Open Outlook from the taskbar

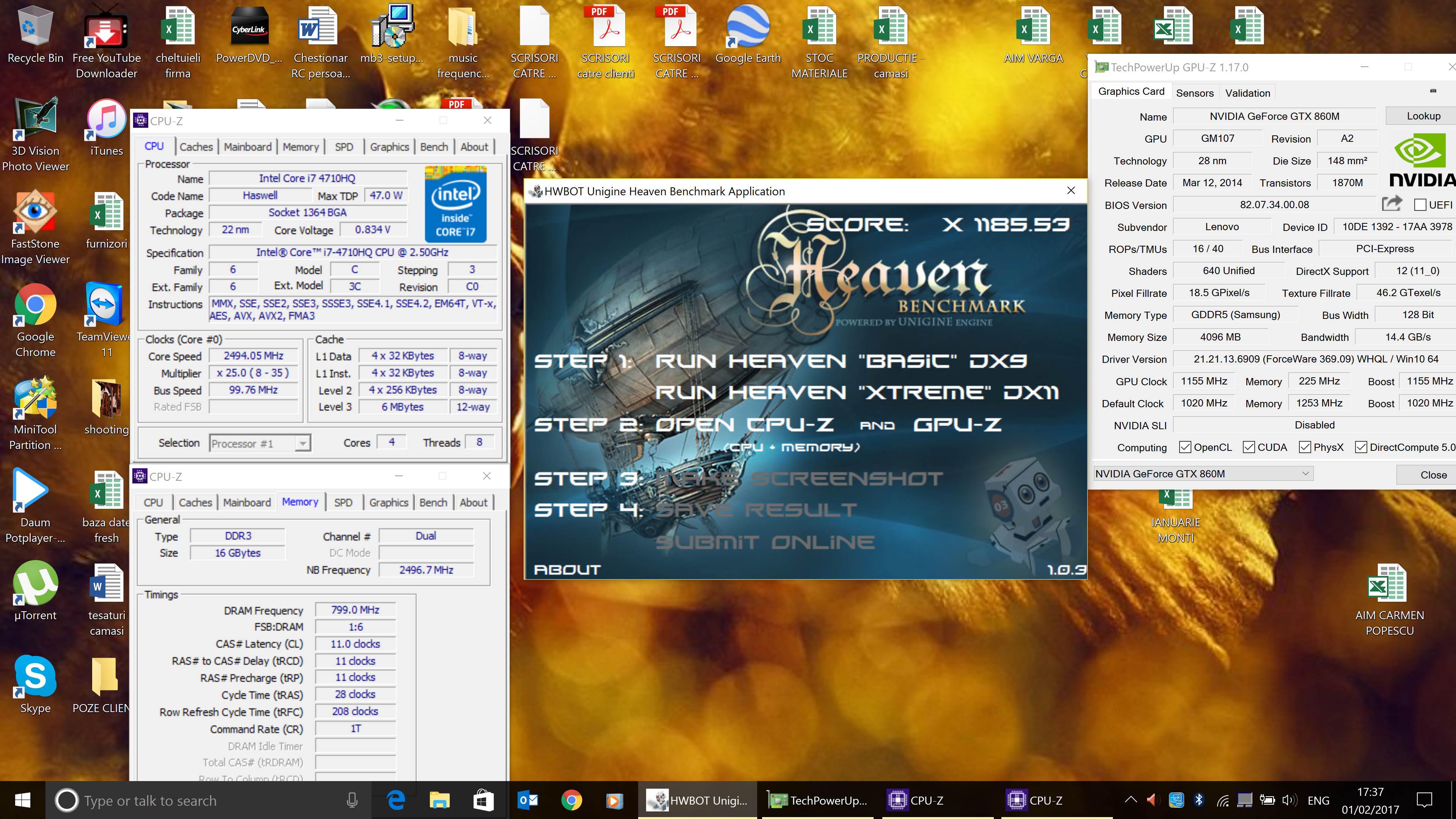(527, 800)
